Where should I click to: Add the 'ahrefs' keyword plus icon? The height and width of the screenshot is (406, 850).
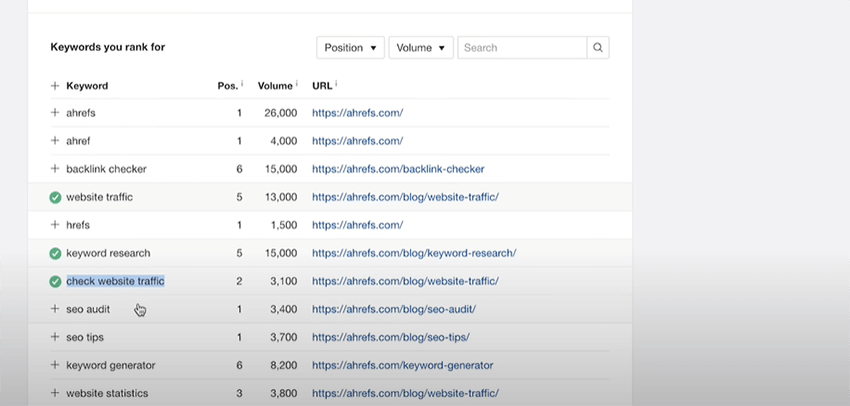coord(54,113)
